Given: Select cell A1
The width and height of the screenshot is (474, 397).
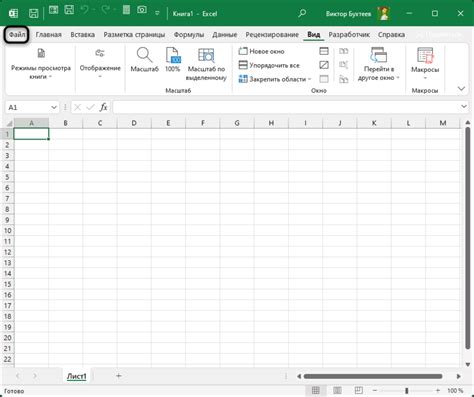Looking at the screenshot, I should pyautogui.click(x=31, y=134).
